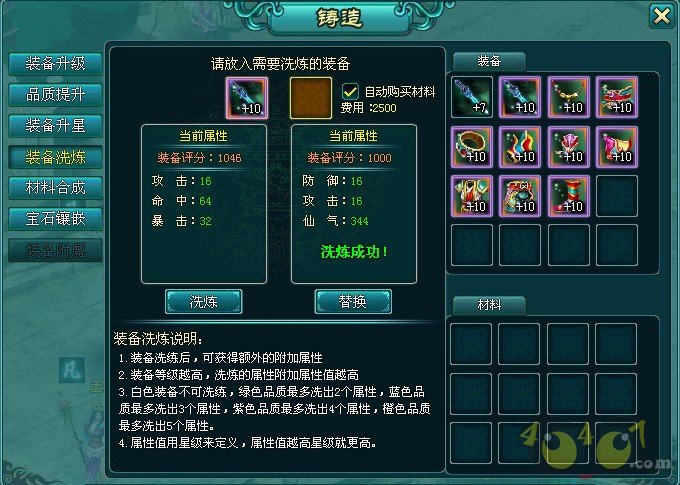
Task: Select the +10 red dragon belt icon
Action: 617,97
